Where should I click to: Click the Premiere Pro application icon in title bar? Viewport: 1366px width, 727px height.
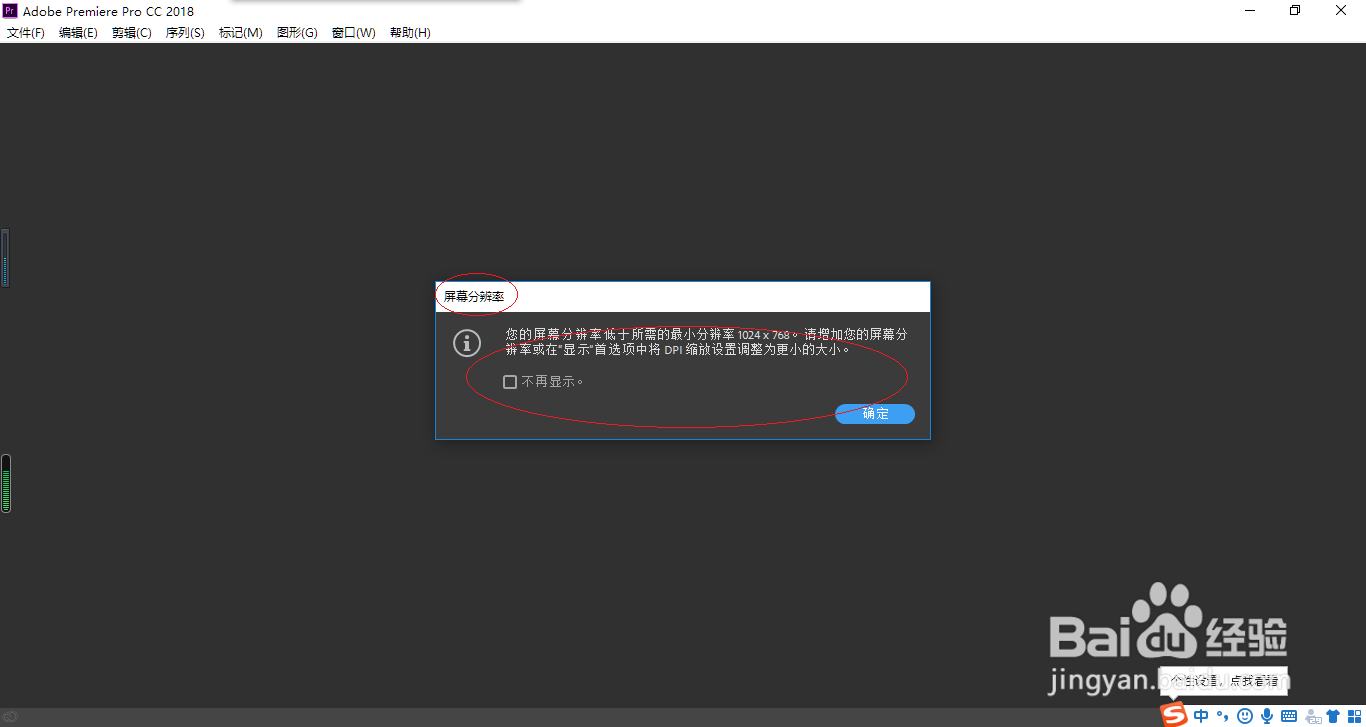10,11
